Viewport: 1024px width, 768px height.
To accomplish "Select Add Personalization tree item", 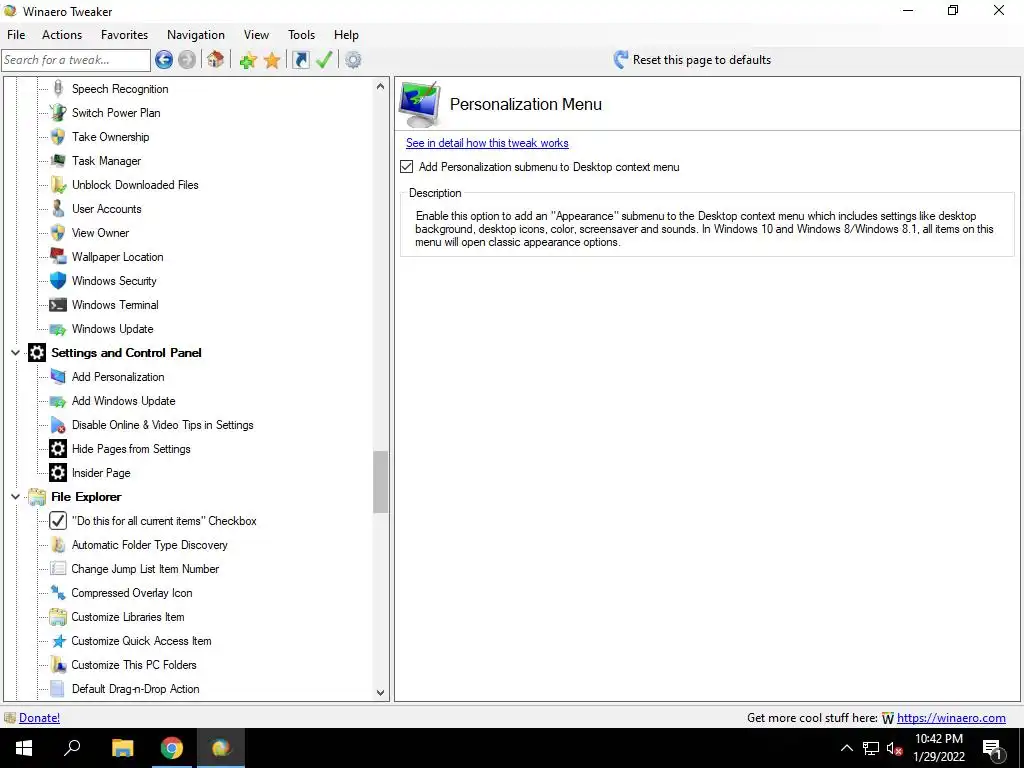I will pos(118,377).
